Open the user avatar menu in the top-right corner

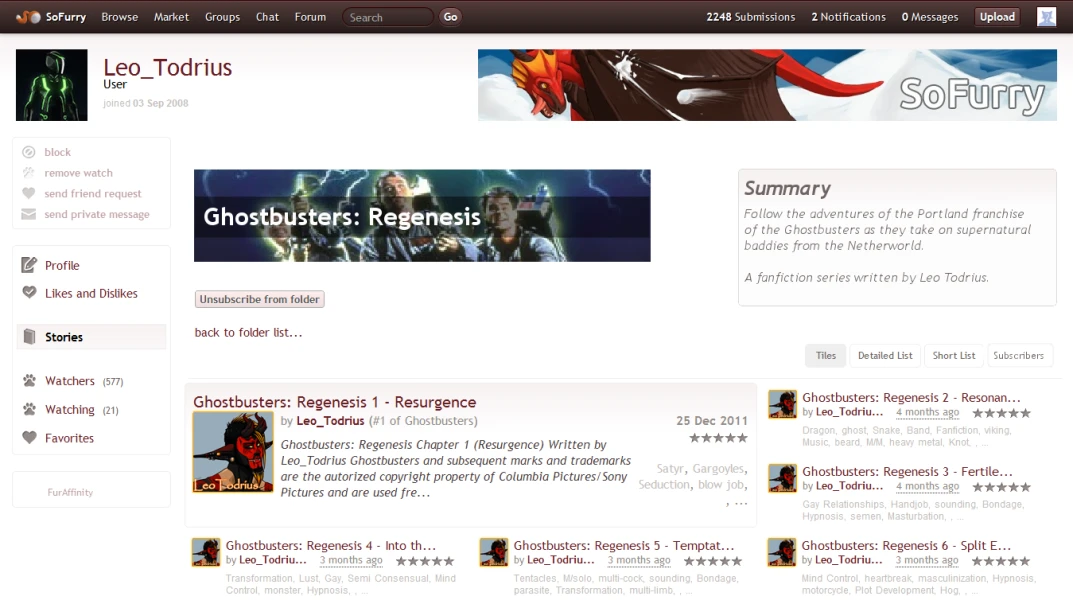(1046, 17)
